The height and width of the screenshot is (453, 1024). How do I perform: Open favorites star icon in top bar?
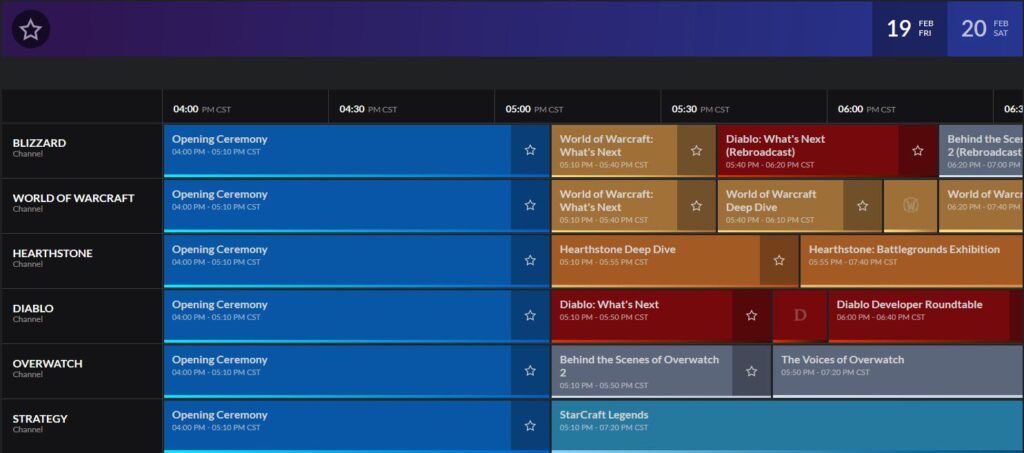31,29
